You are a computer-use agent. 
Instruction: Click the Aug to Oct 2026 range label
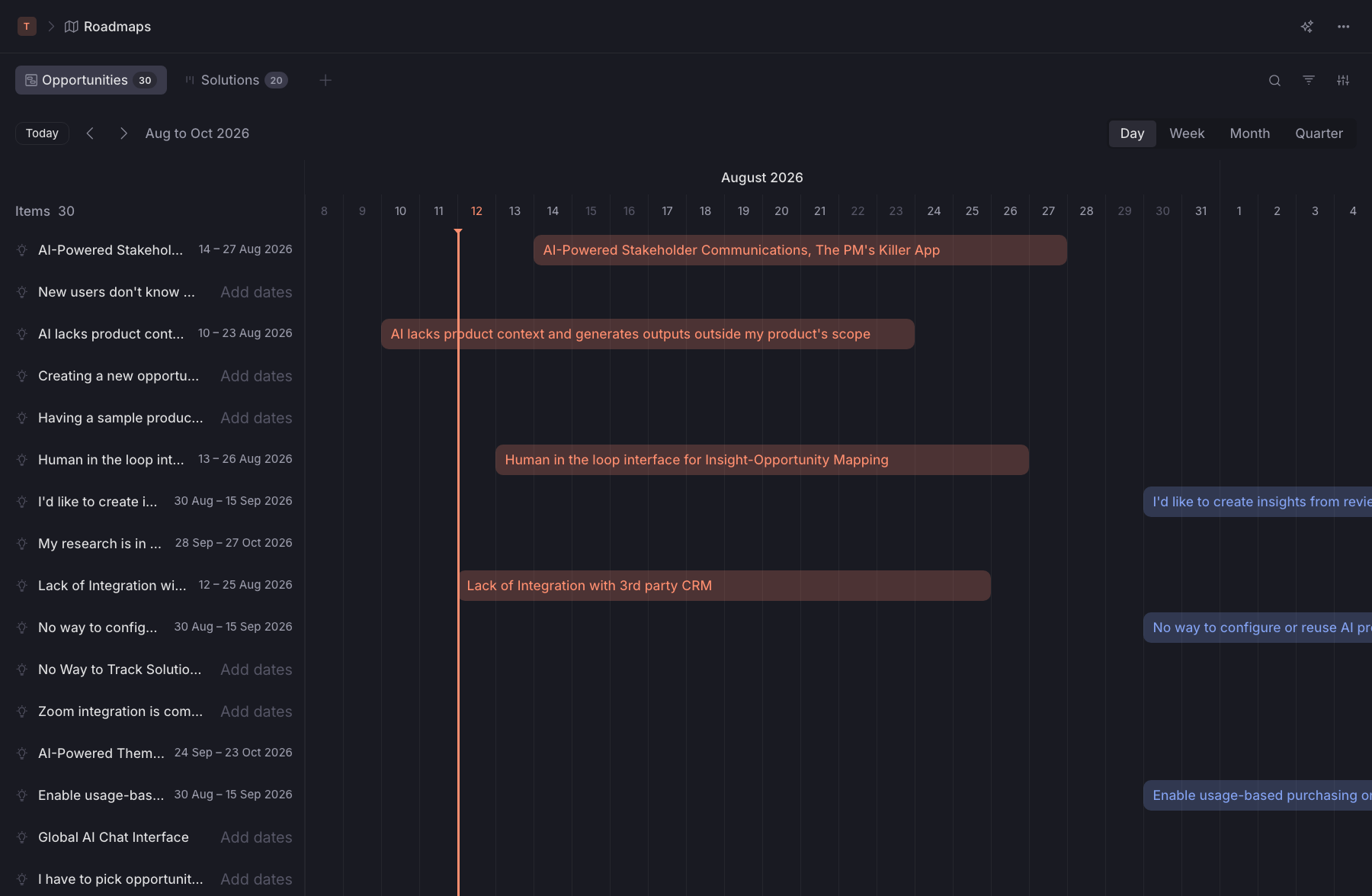pos(197,133)
